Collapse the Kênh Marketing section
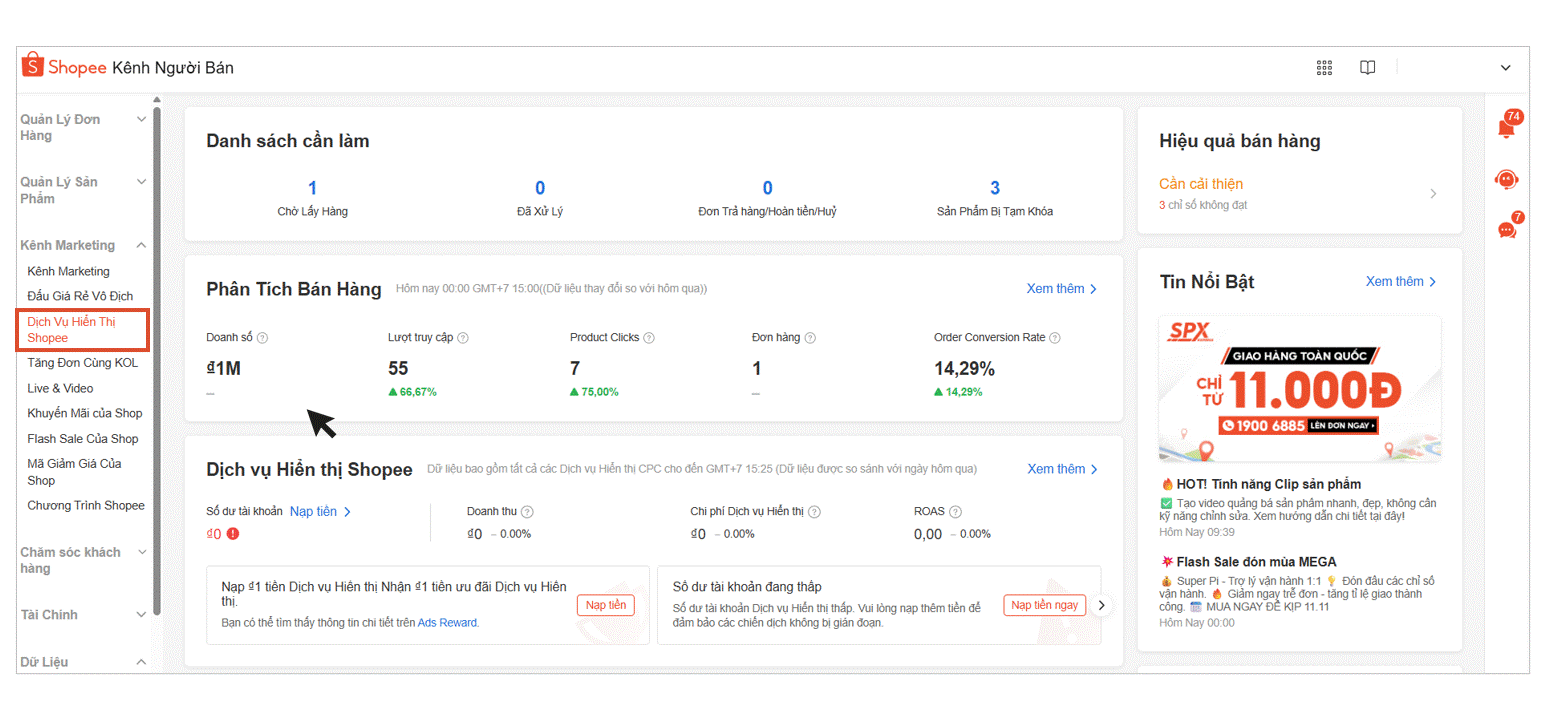1546x720 pixels. (x=141, y=245)
